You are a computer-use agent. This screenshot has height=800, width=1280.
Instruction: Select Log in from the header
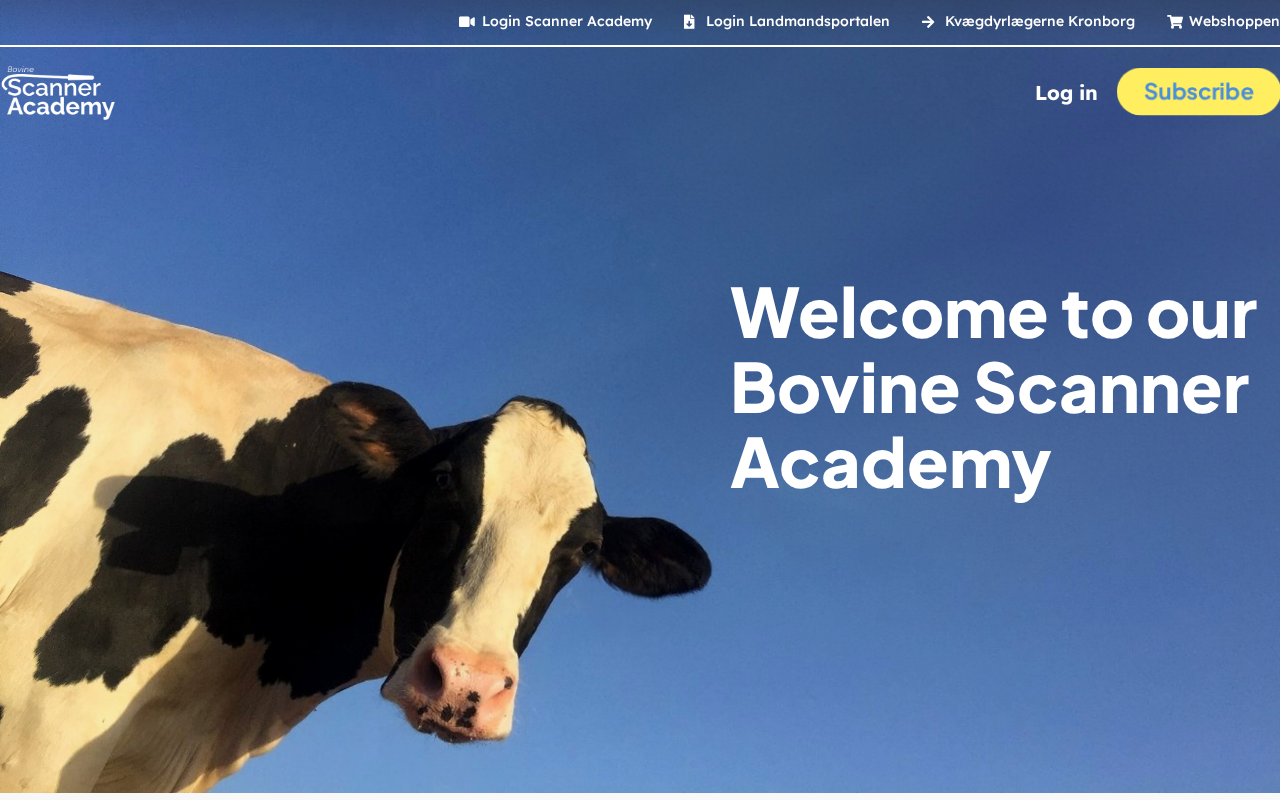tap(1066, 92)
